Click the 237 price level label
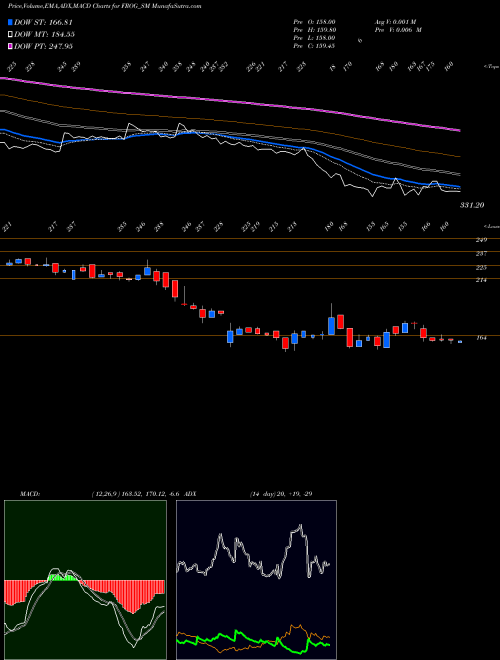The height and width of the screenshot is (660, 500). coord(481,253)
